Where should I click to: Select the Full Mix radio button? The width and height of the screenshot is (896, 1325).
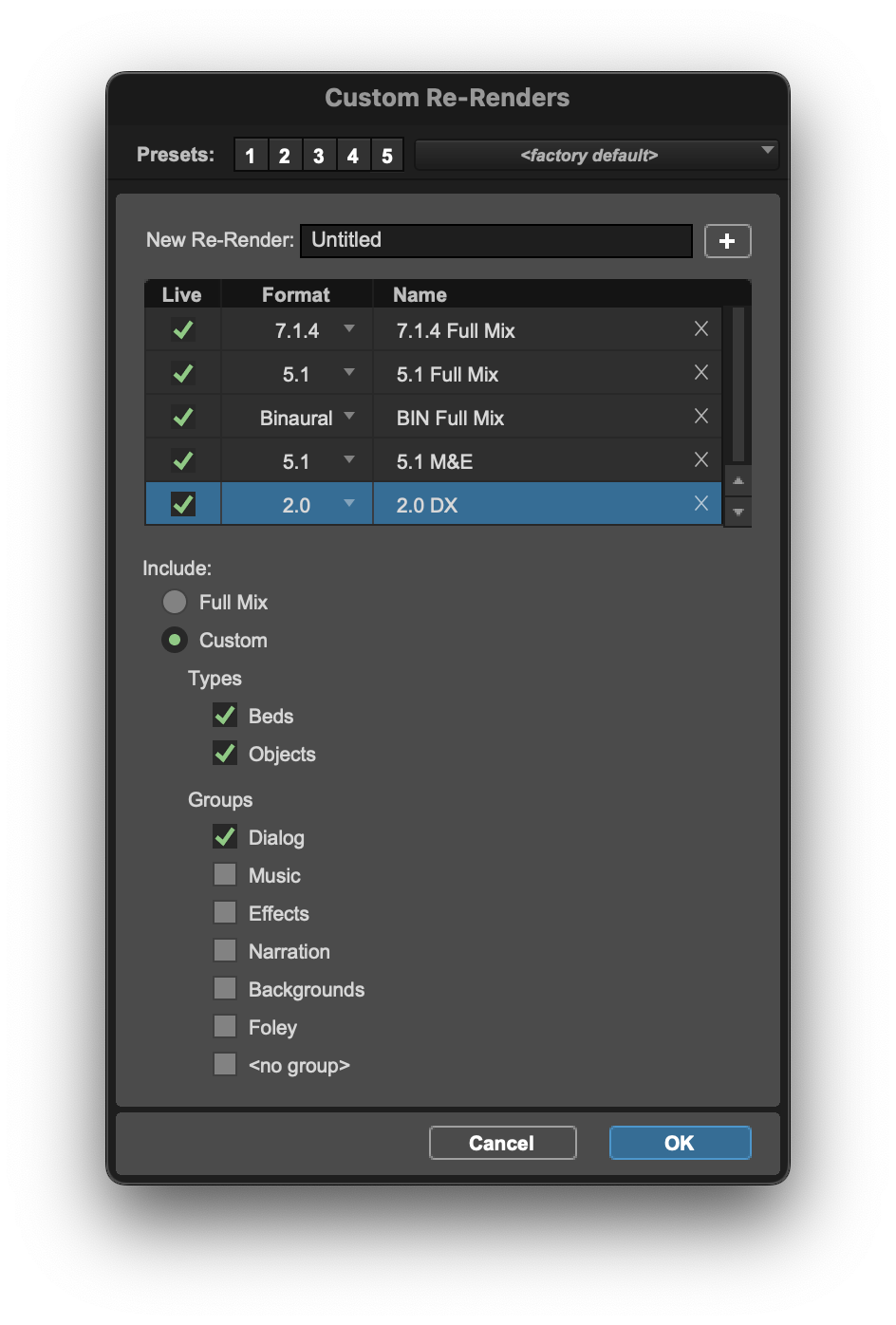(x=175, y=602)
